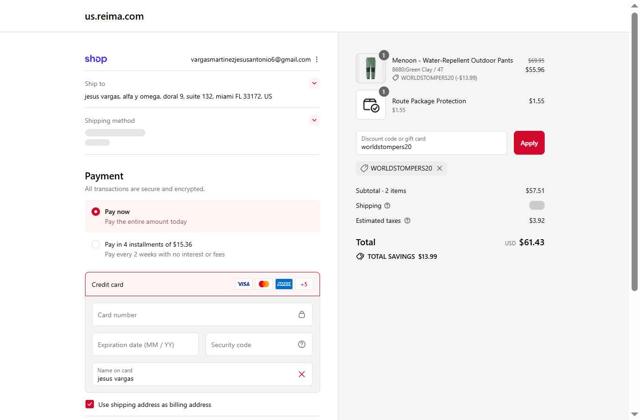Screen dimensions: 640x420
Task: Click the us.reima.com store title
Action: [114, 16]
